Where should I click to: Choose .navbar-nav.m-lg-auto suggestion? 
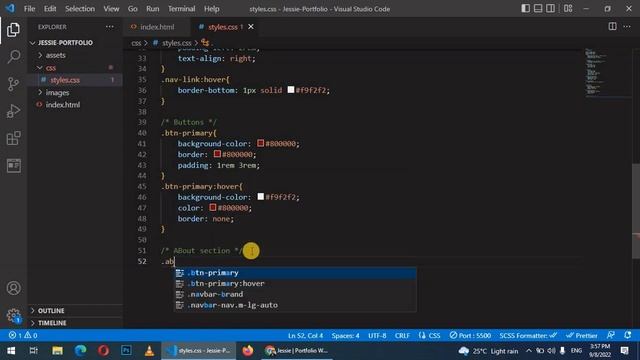295,305
